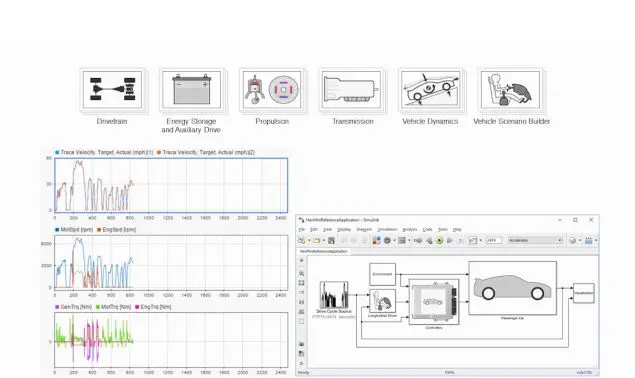Open the Vehicle Dynamics library icon
The height and width of the screenshot is (378, 635).
[x=430, y=90]
